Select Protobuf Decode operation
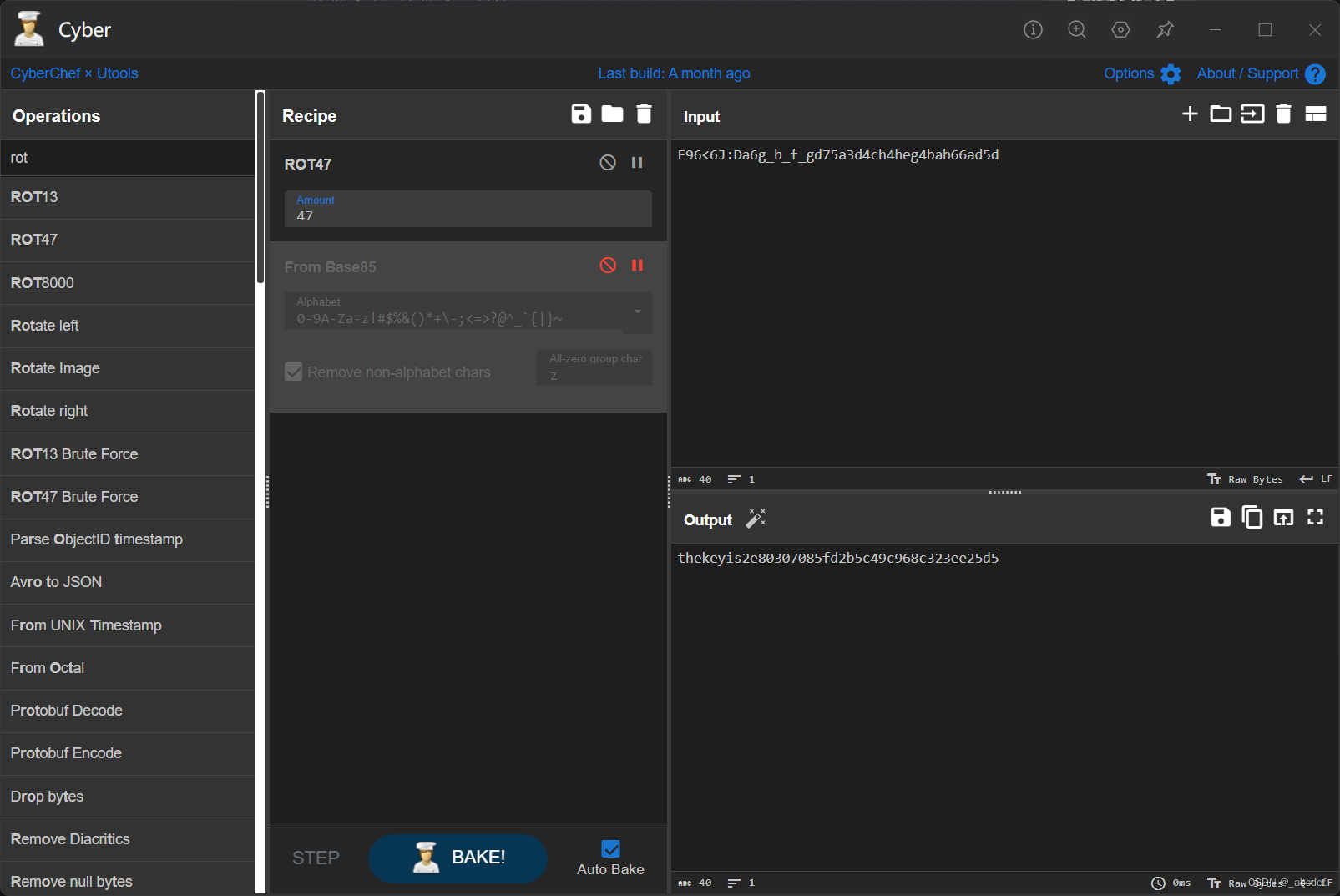 click(127, 711)
